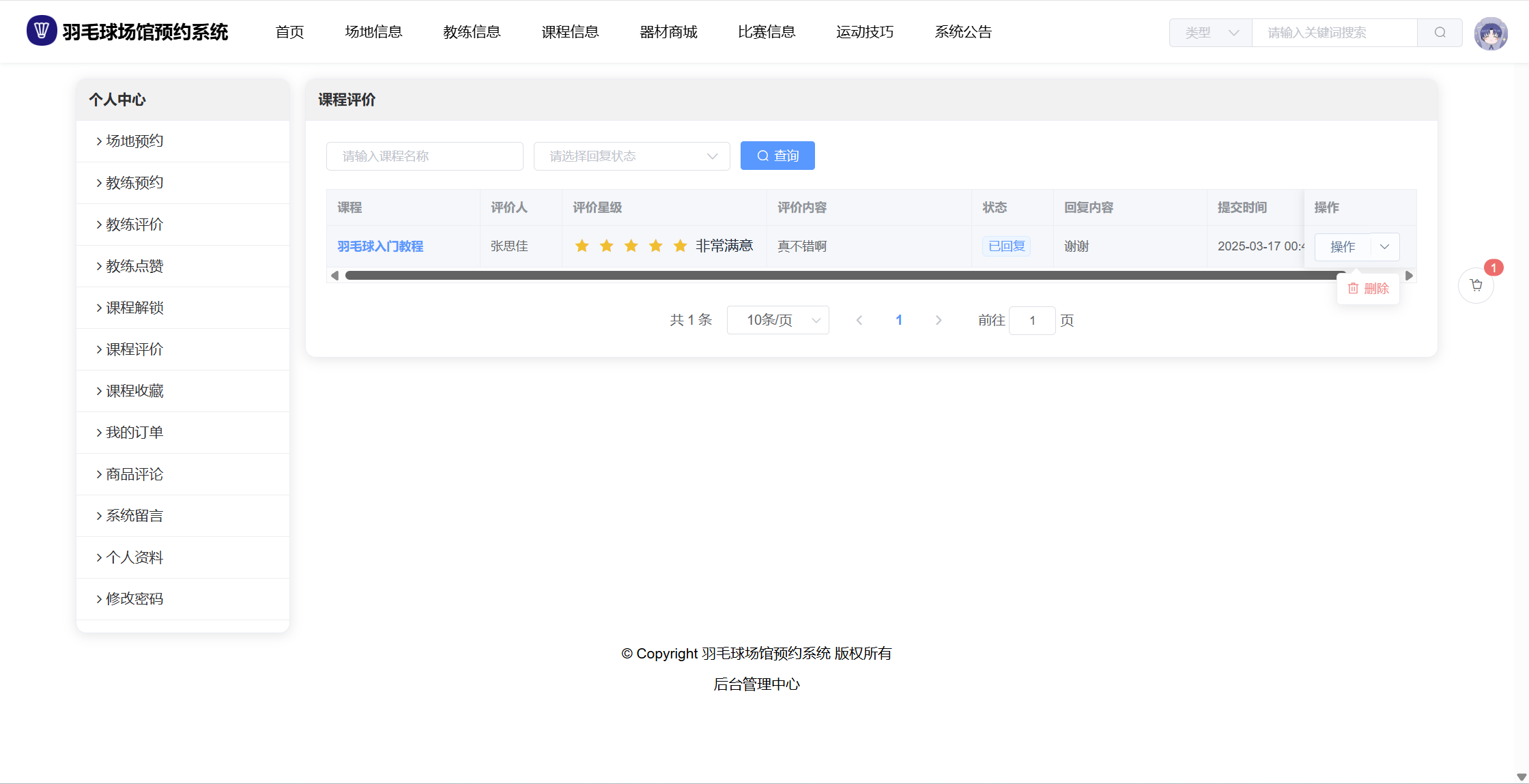This screenshot has height=784, width=1529.
Task: Go to next page arrow
Action: (939, 320)
